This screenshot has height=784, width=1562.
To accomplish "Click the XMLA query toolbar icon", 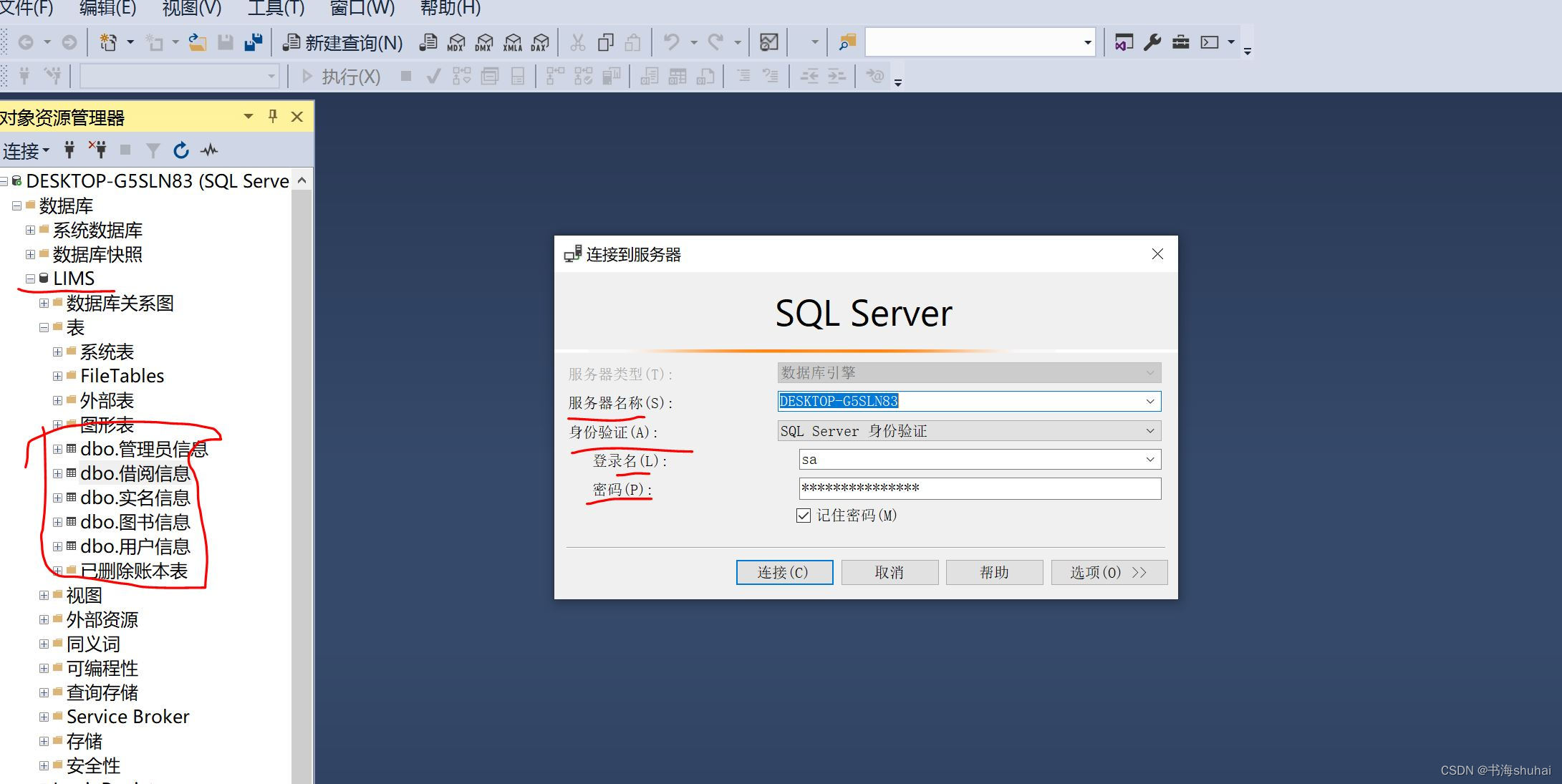I will point(513,42).
